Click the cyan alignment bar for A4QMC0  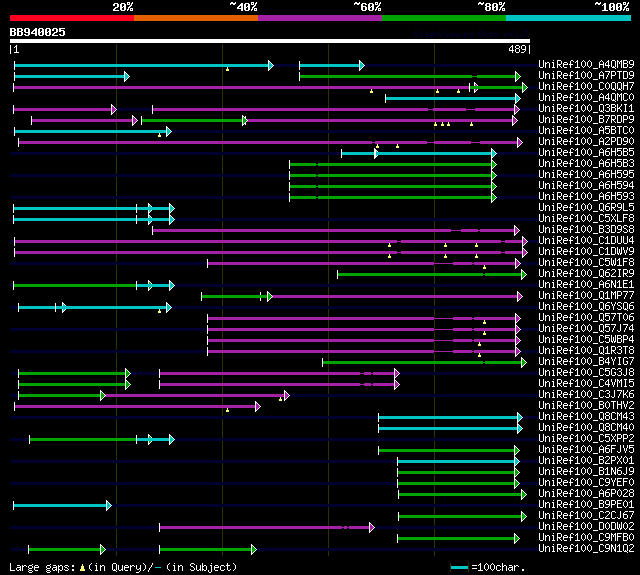(450, 98)
